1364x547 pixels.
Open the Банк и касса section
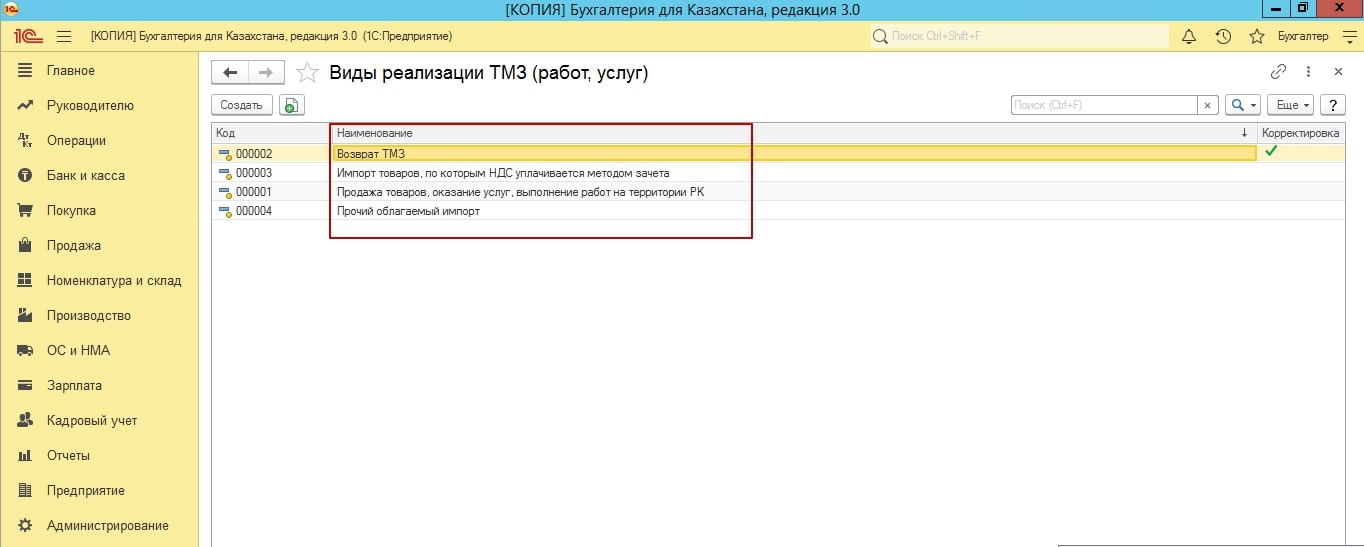(85, 176)
